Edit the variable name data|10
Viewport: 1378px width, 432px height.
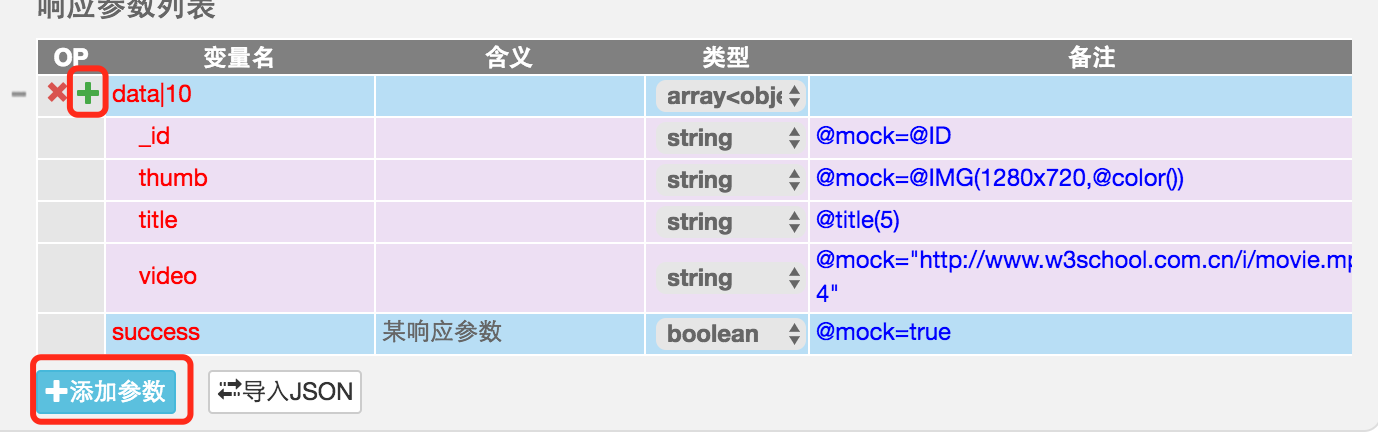[240, 95]
